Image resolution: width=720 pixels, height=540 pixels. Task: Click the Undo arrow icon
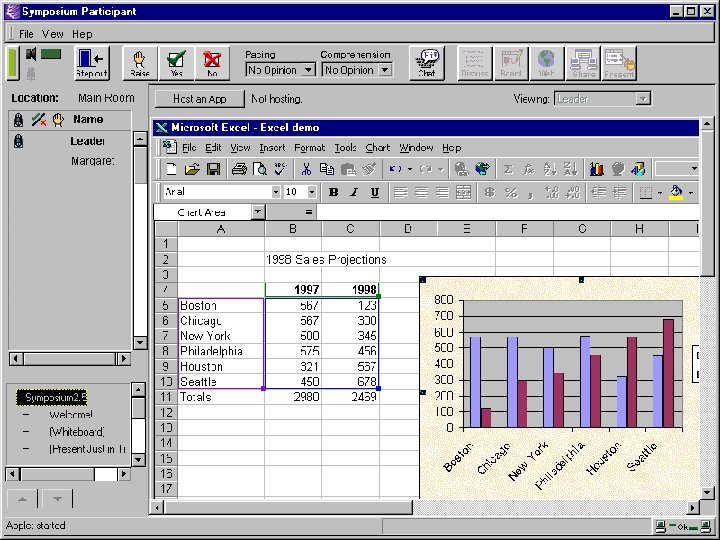pos(395,169)
